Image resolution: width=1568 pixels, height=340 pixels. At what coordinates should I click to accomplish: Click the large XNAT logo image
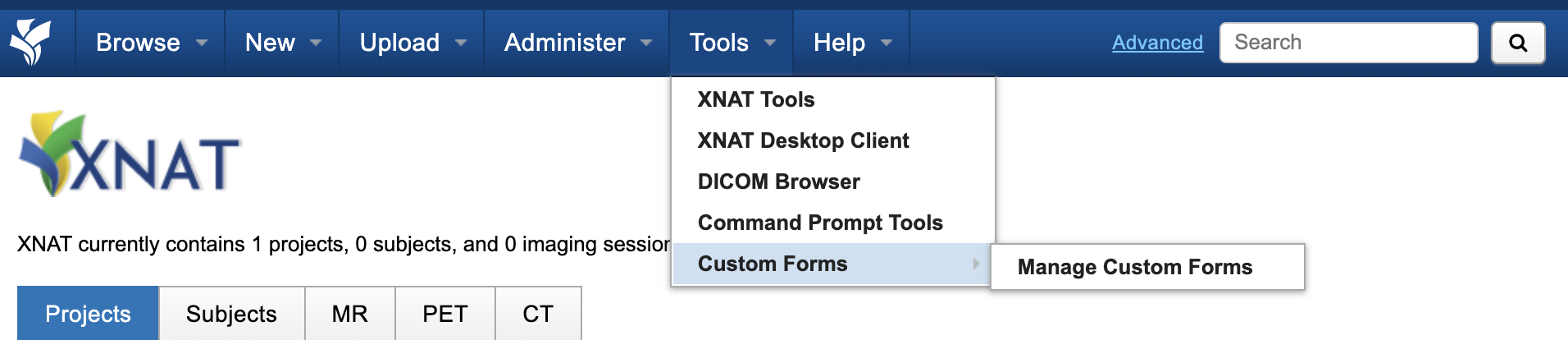pos(130,154)
